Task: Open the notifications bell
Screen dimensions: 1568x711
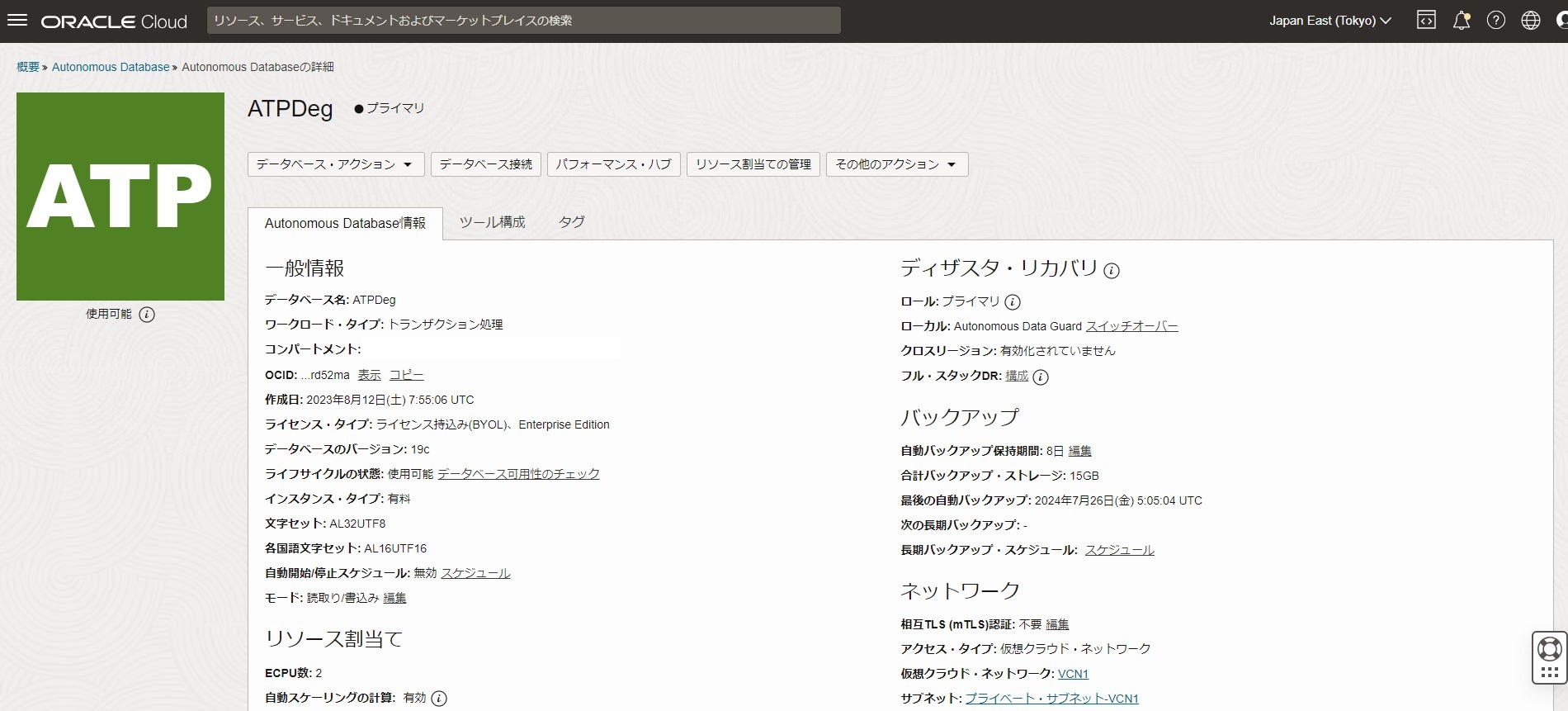Action: pos(1461,21)
